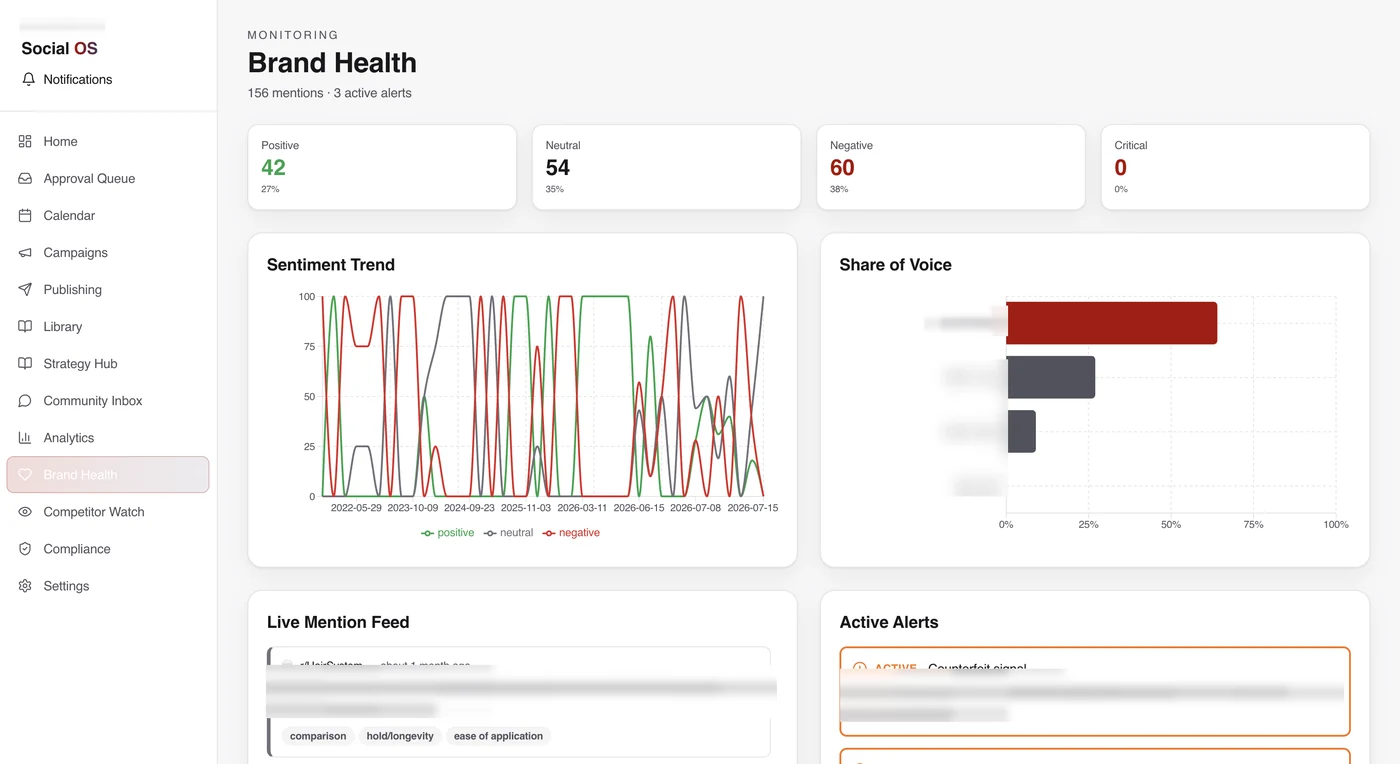Click the Calendar icon in the sidebar
The image size is (1400, 764).
[25, 215]
